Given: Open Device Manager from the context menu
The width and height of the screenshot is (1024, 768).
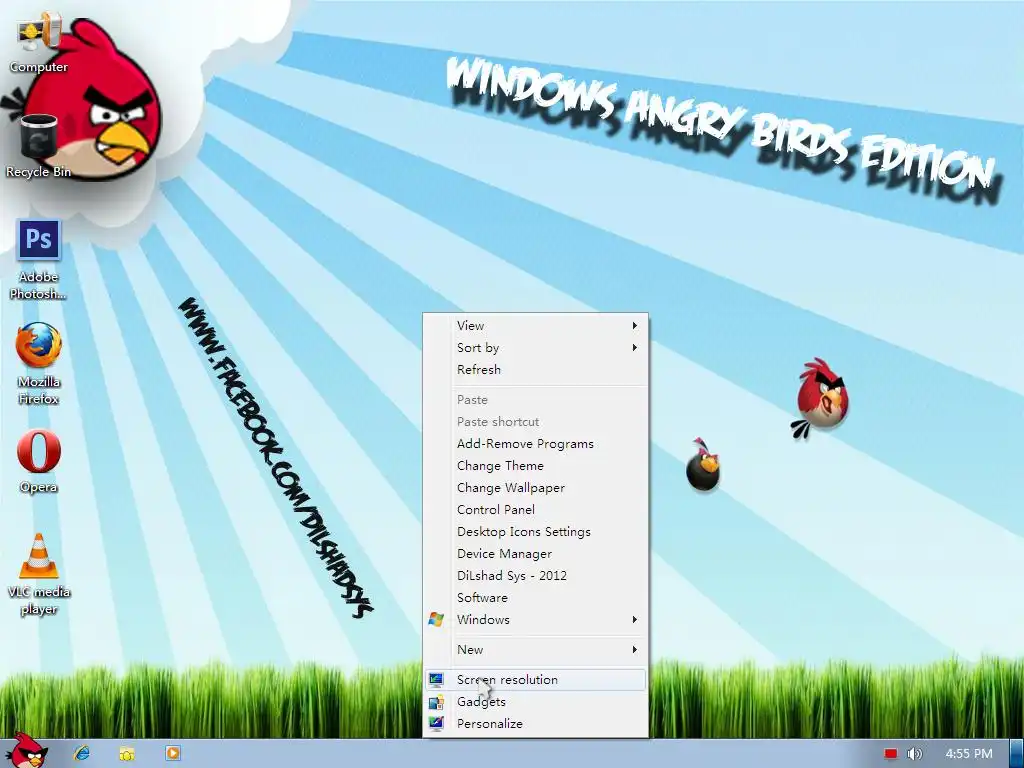Looking at the screenshot, I should pyautogui.click(x=536, y=554).
